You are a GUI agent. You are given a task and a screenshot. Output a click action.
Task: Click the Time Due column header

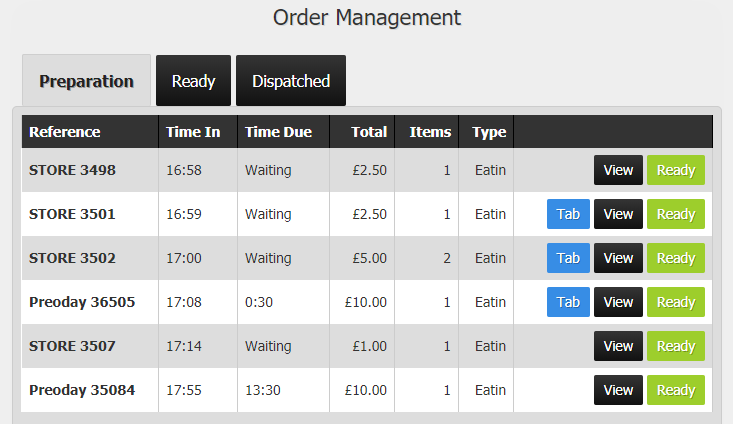283,132
